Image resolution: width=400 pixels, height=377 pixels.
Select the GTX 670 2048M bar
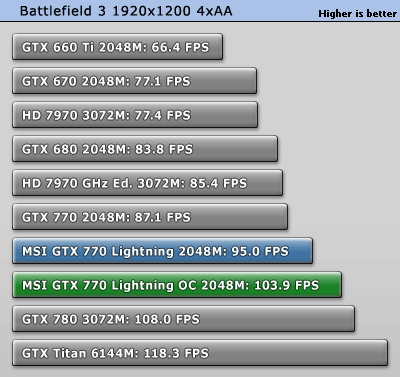tap(134, 81)
